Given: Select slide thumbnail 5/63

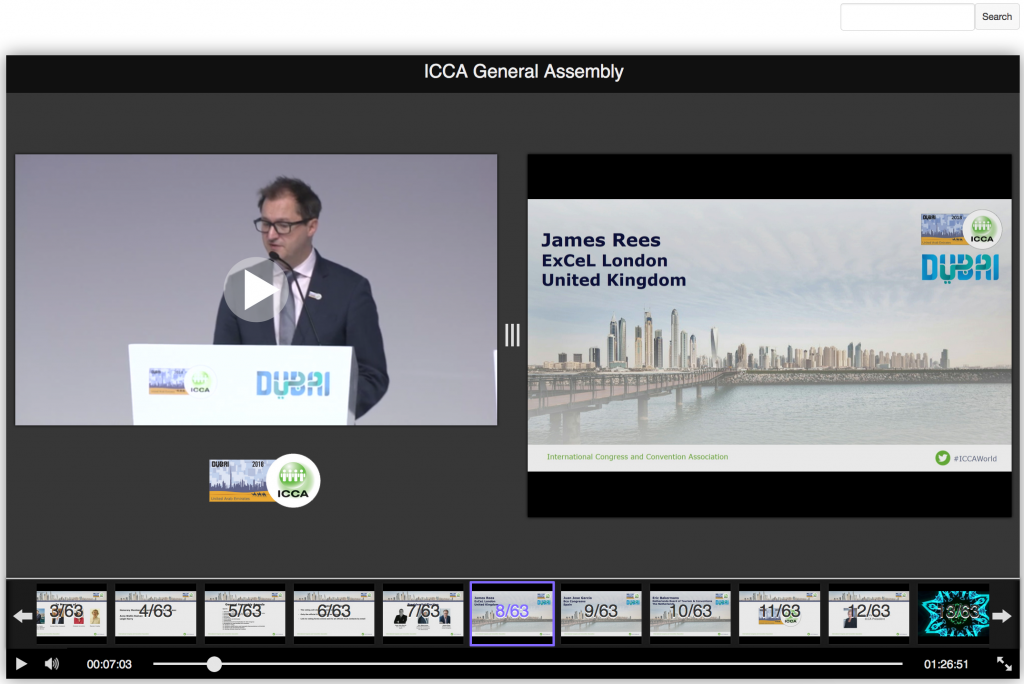Looking at the screenshot, I should coord(245,613).
